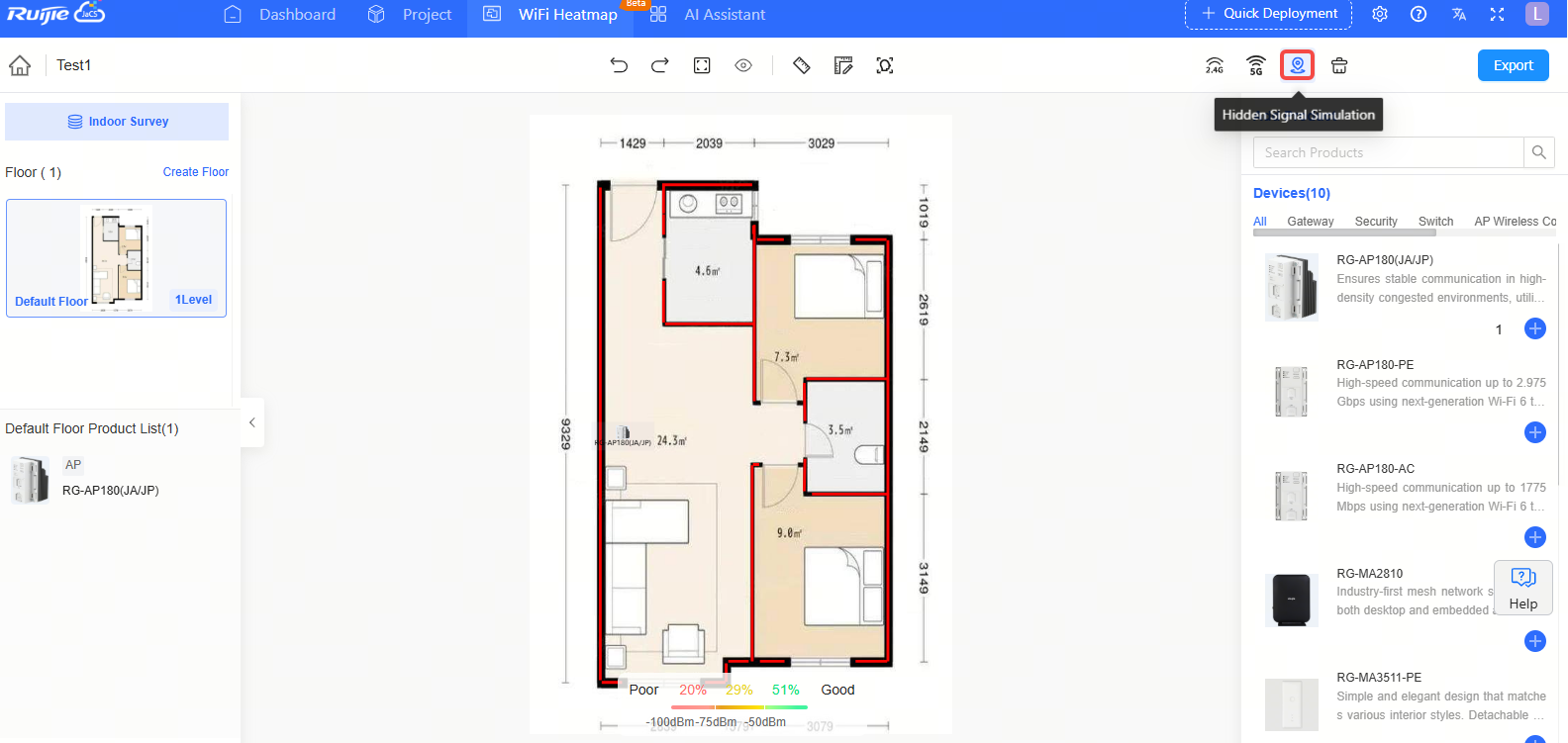This screenshot has height=743, width=1568.
Task: Fit the floor plan to screen
Action: coord(702,65)
